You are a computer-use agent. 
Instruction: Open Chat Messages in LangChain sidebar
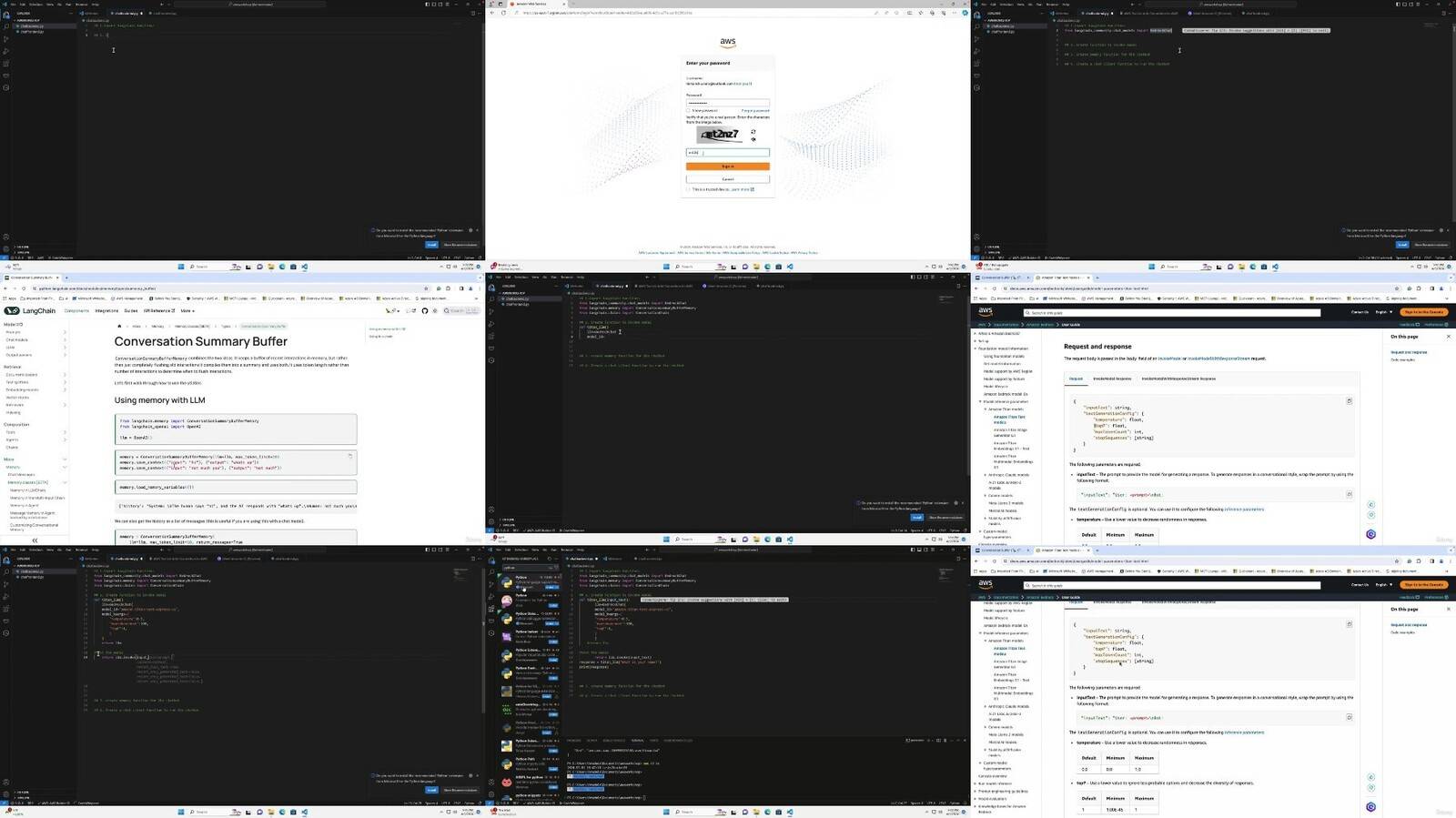pos(22,474)
